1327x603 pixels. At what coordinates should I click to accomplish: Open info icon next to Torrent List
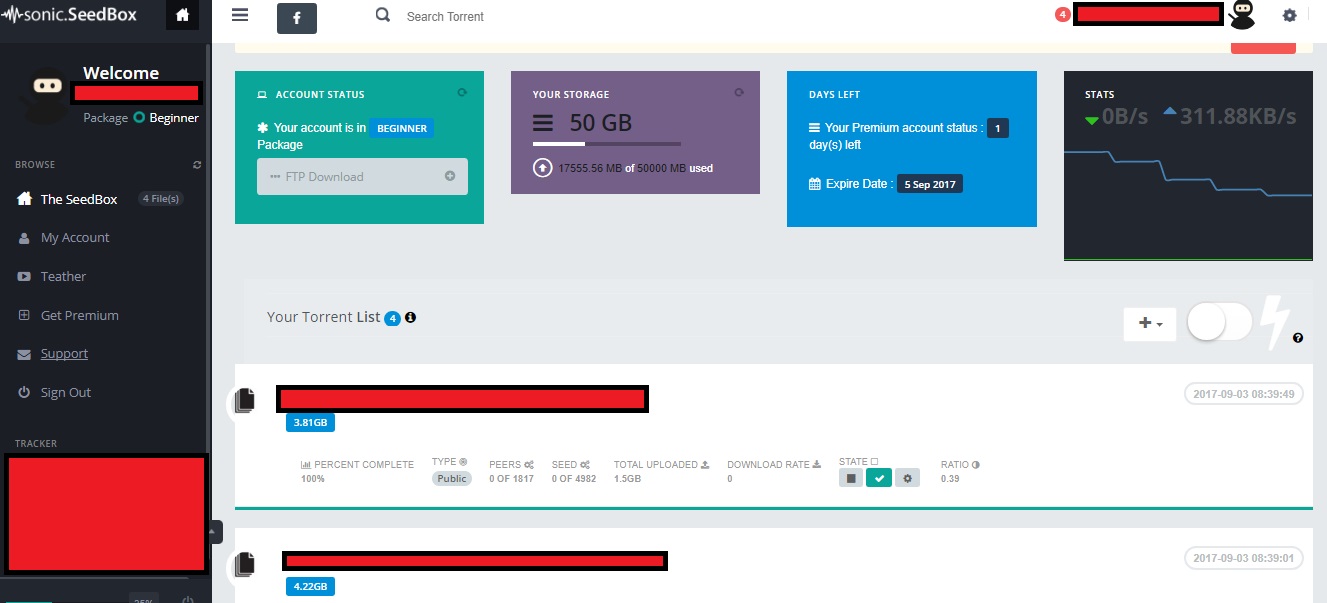pos(410,317)
